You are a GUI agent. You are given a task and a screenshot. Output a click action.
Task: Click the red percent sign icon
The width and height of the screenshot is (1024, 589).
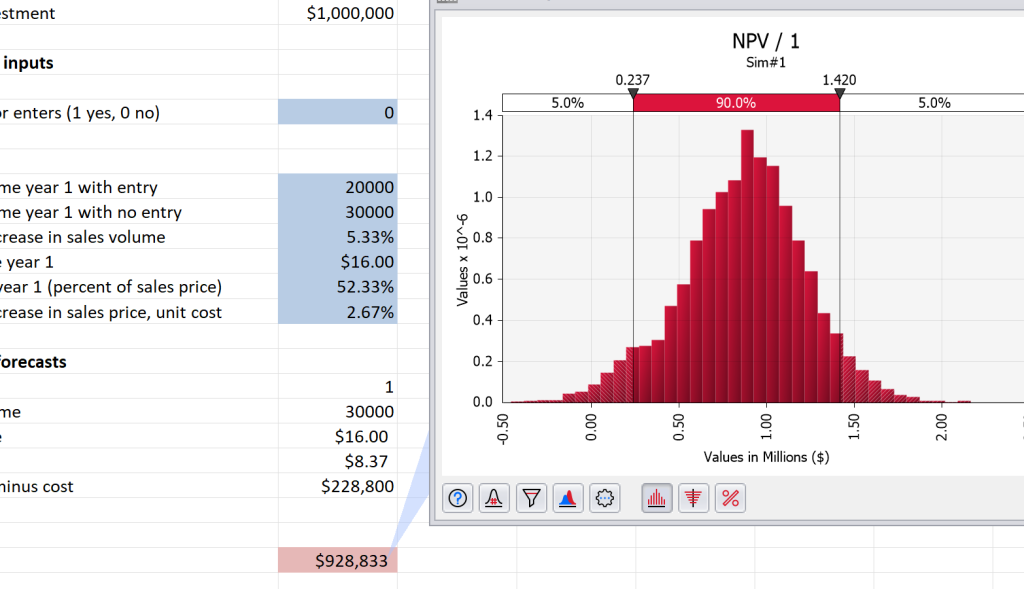coord(730,498)
